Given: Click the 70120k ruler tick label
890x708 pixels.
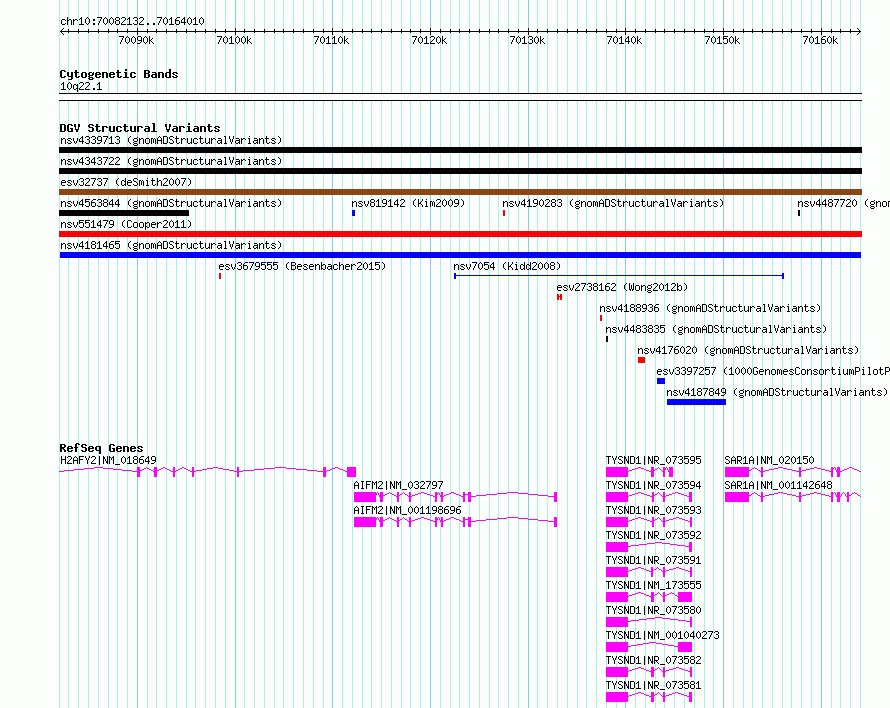Looking at the screenshot, I should 429,40.
